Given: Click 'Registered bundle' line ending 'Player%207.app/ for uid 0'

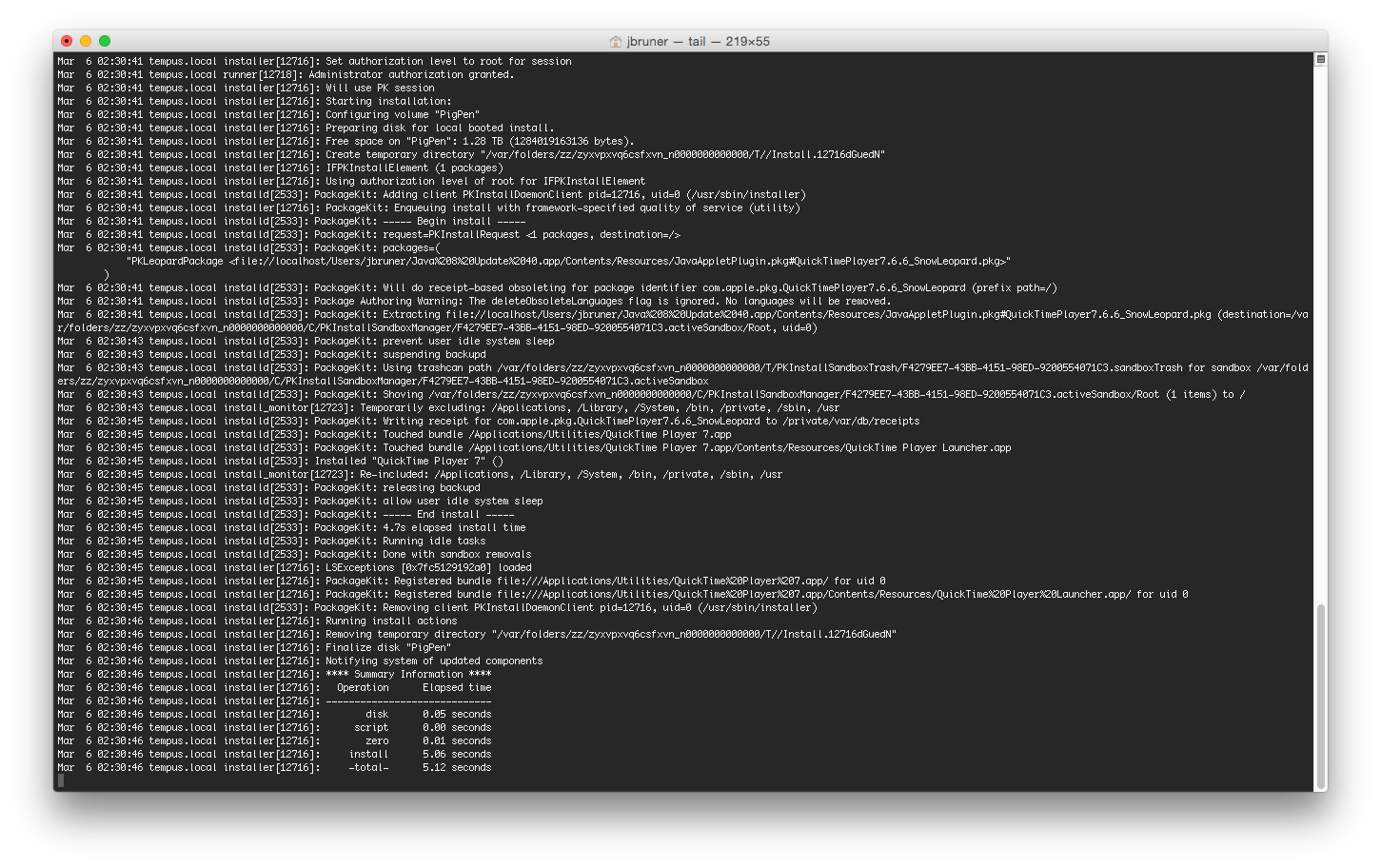Looking at the screenshot, I should pos(471,581).
